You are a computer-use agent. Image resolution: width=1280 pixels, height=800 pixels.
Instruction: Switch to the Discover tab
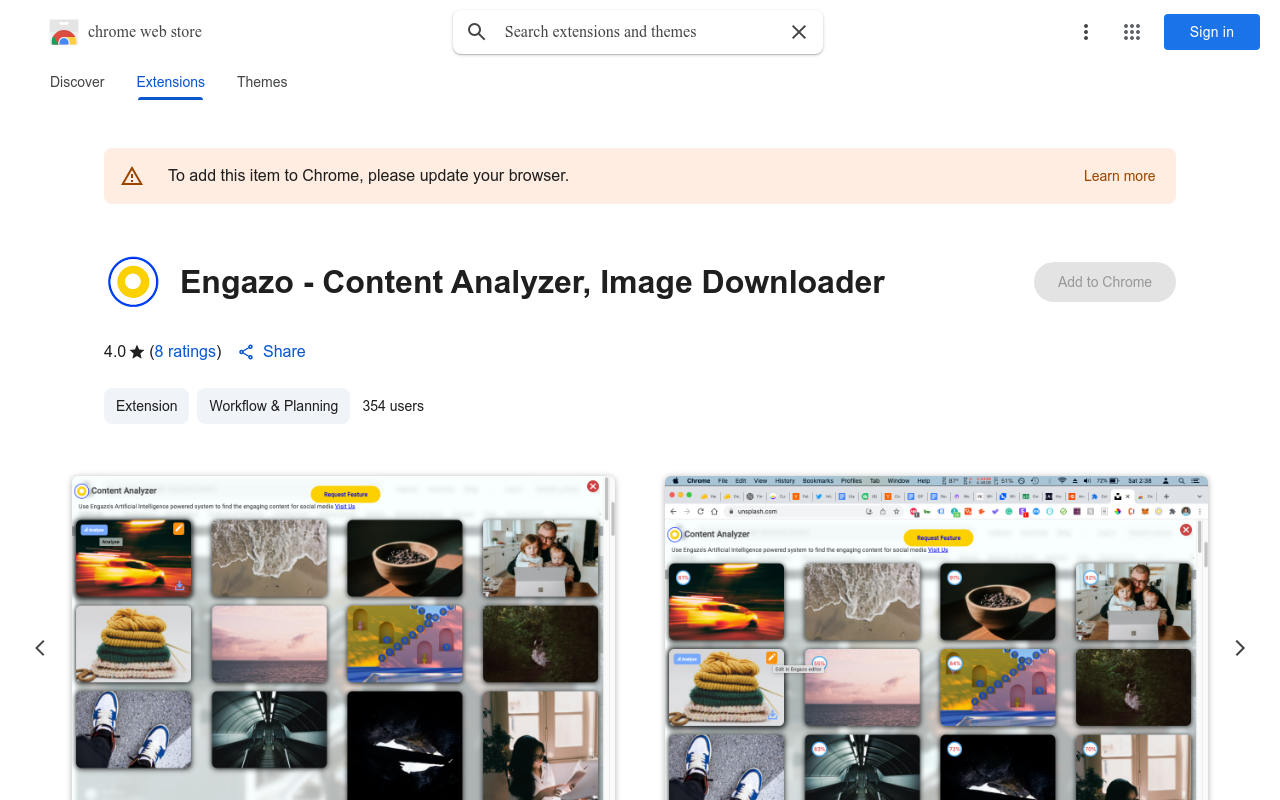[x=77, y=82]
